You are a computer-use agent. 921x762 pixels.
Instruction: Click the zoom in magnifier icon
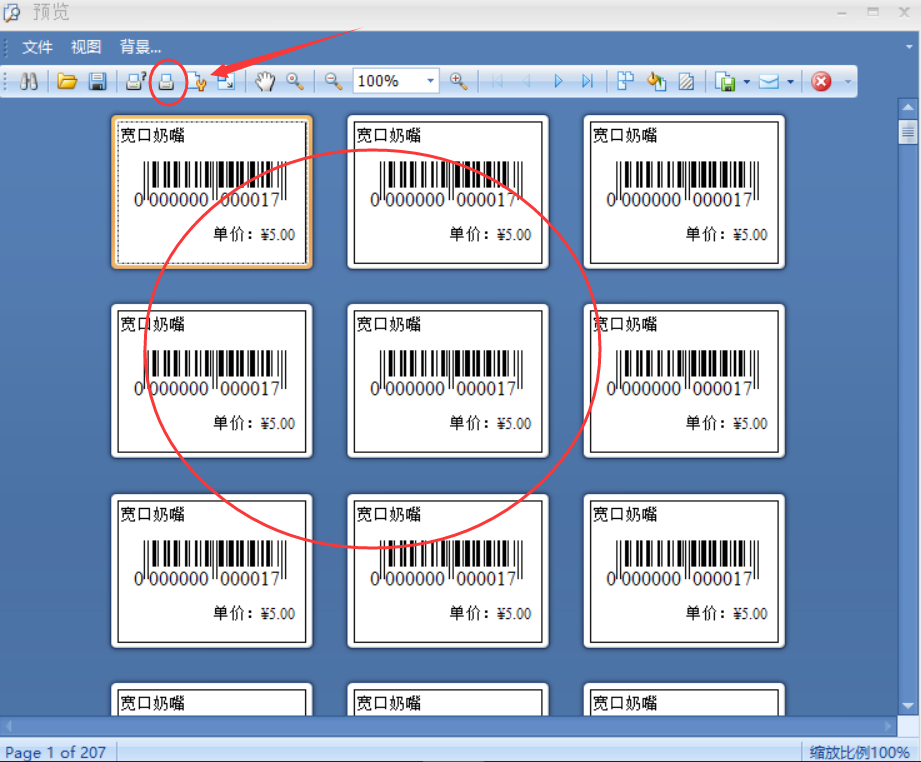(x=459, y=82)
